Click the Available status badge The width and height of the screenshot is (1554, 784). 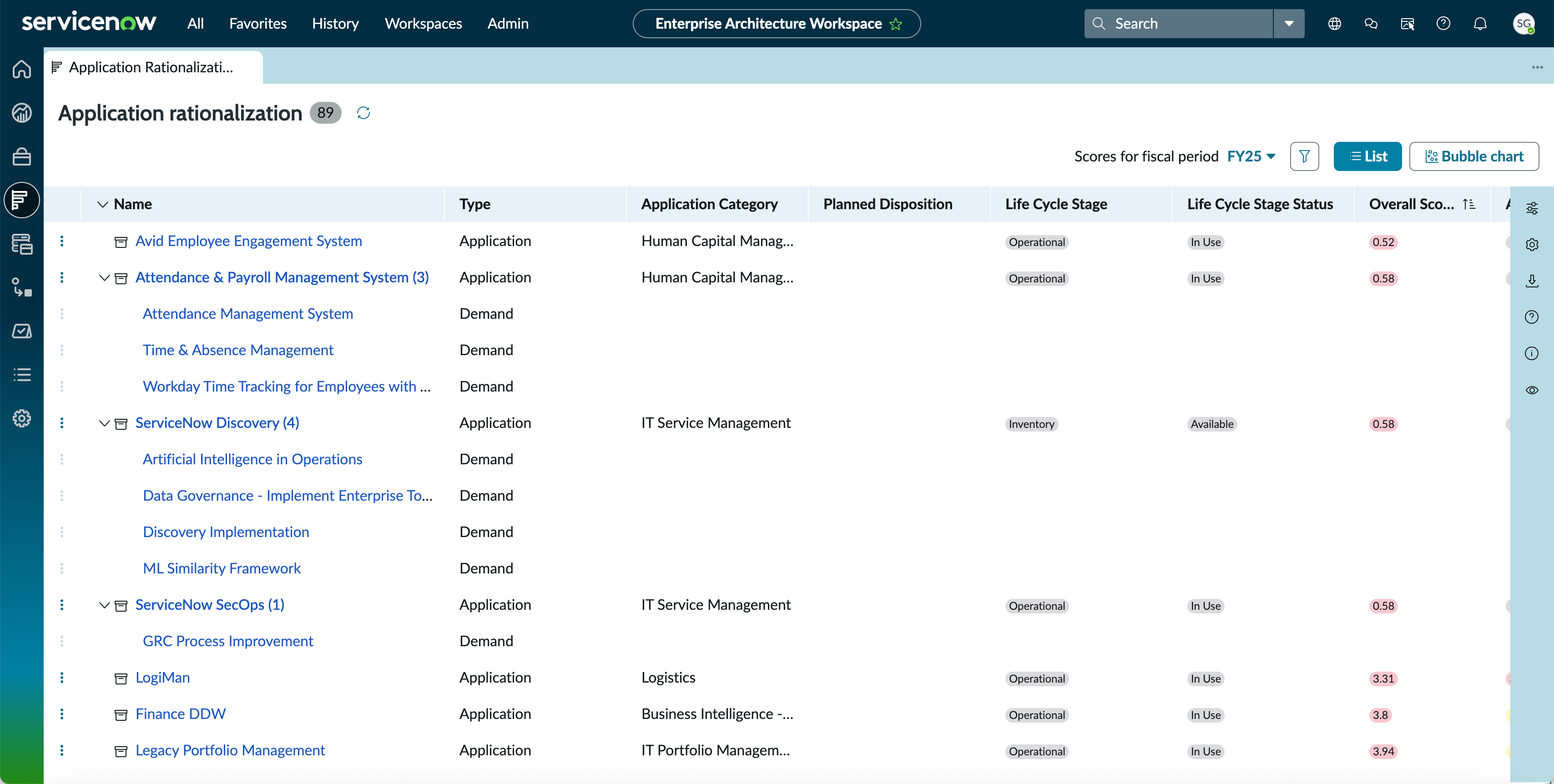pos(1211,424)
